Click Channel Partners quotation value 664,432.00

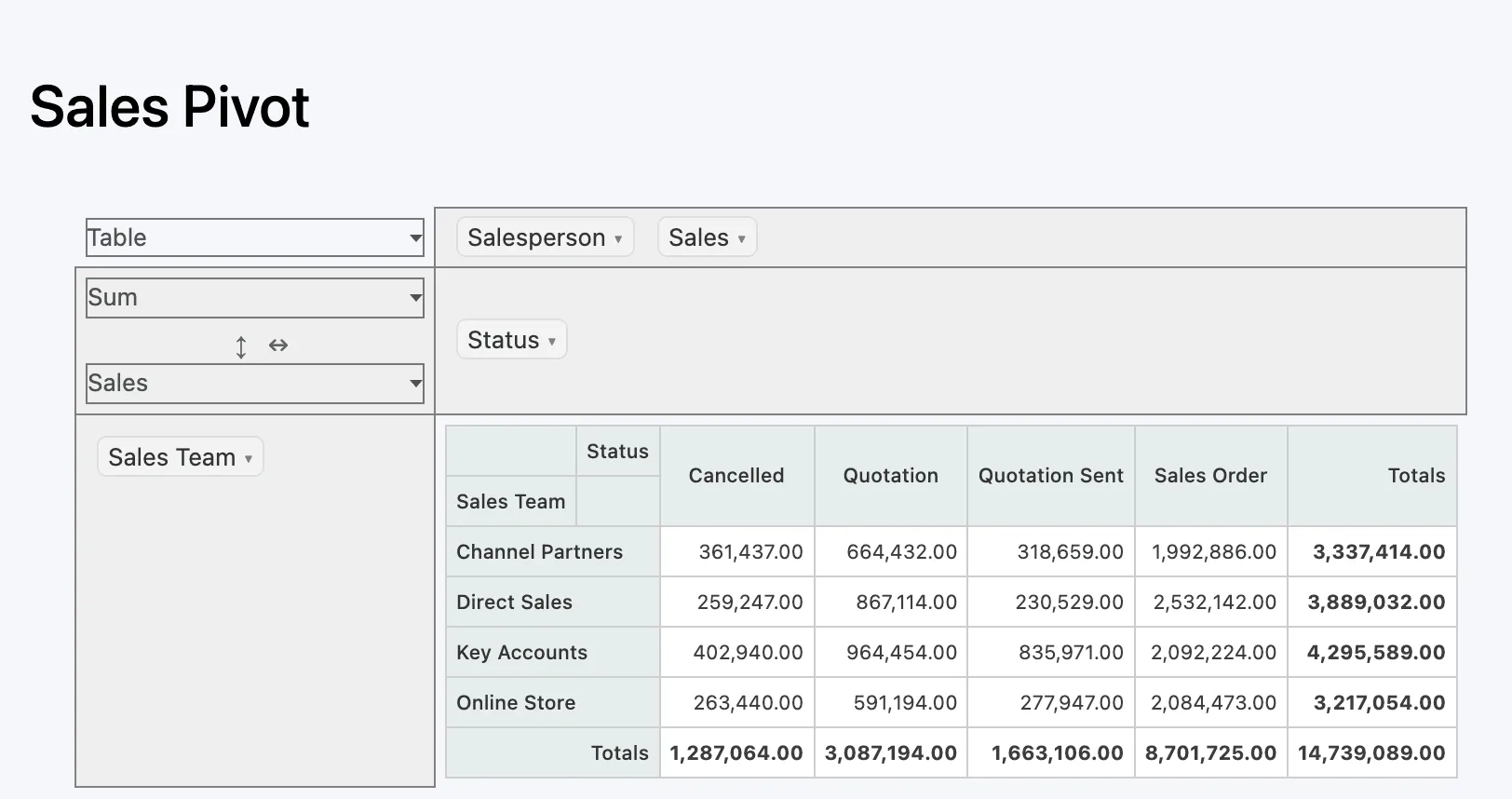(891, 551)
